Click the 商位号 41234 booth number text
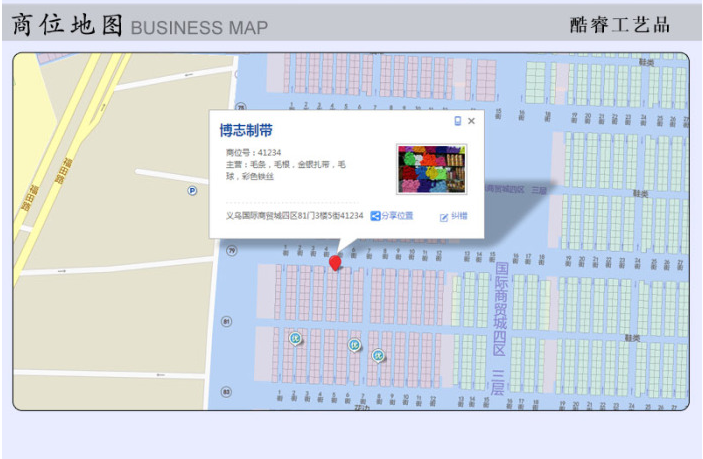703x459 pixels. (254, 153)
